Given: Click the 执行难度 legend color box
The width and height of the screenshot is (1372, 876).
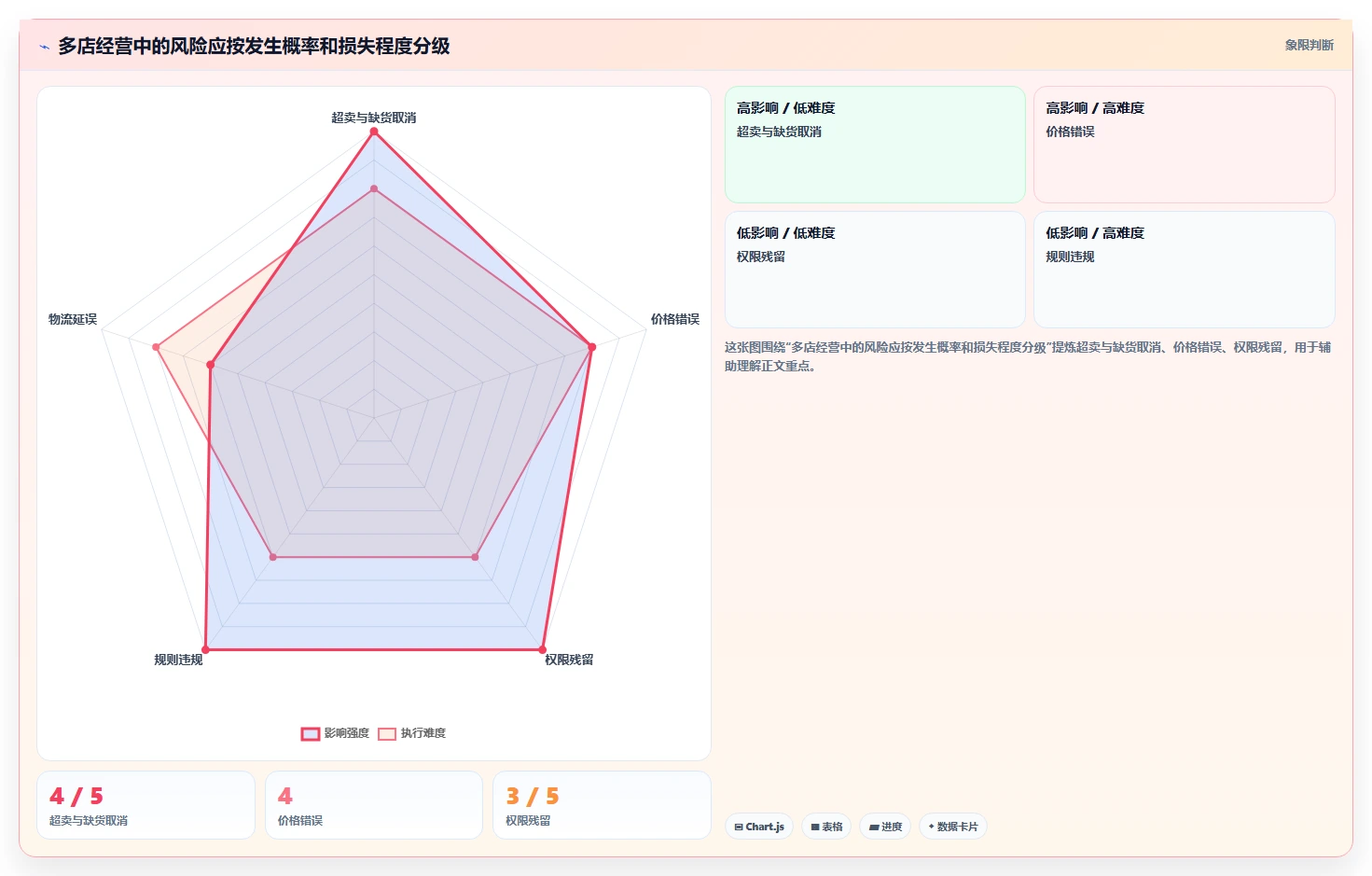Looking at the screenshot, I should [x=387, y=734].
